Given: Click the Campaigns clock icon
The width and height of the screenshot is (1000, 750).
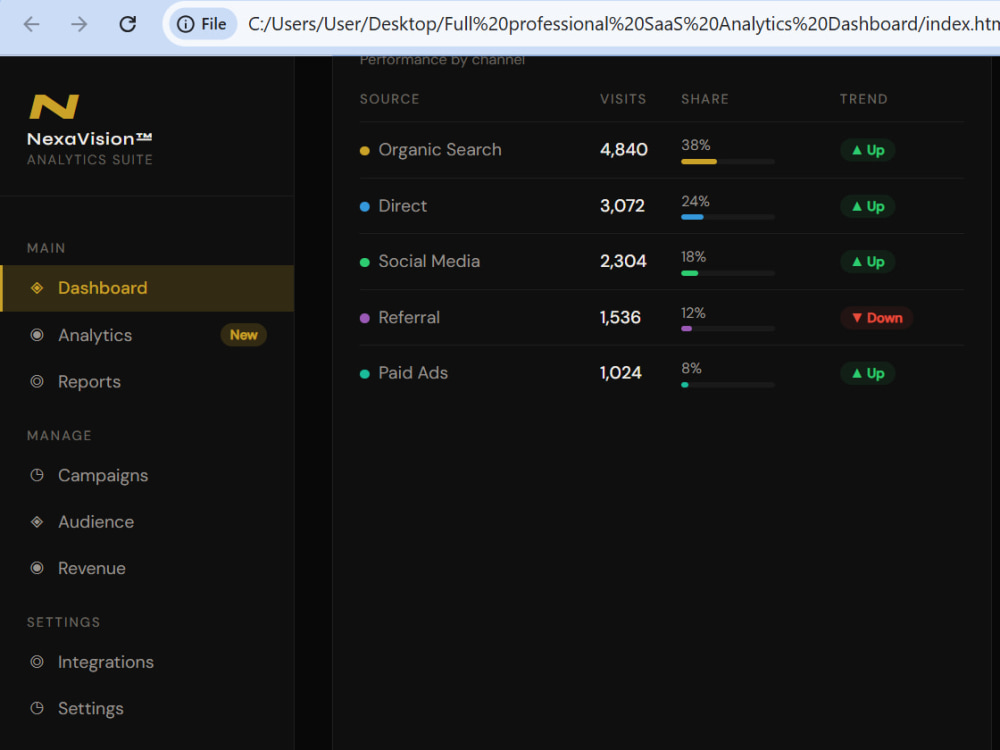Looking at the screenshot, I should (x=37, y=475).
